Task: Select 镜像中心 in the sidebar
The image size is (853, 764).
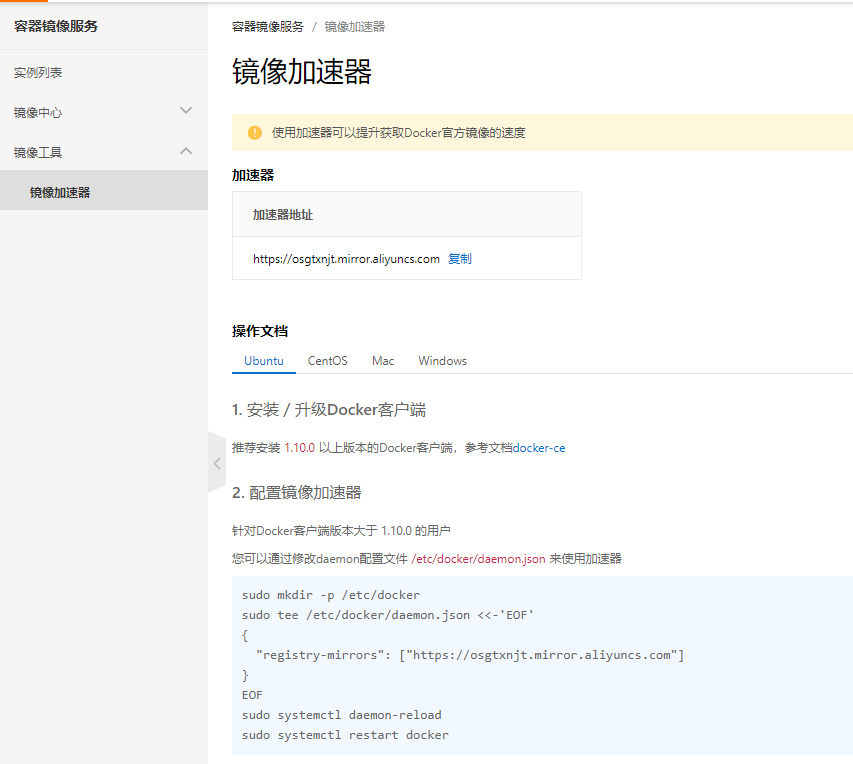Action: coord(38,113)
